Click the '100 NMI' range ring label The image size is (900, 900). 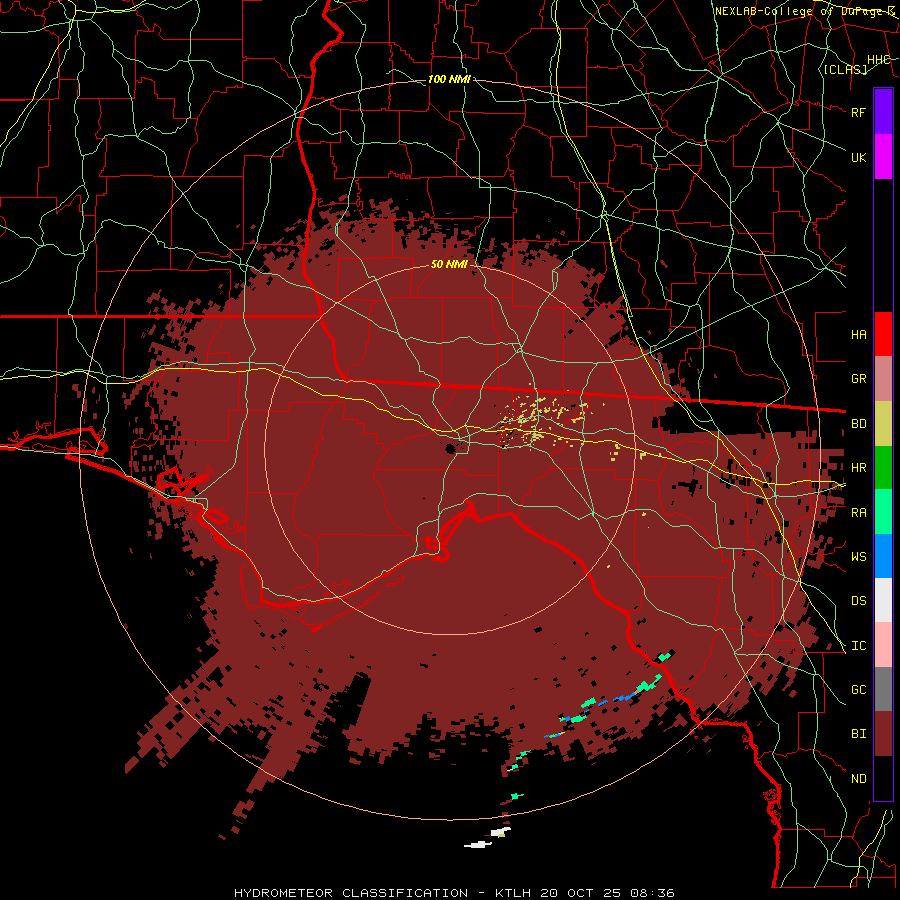(449, 79)
